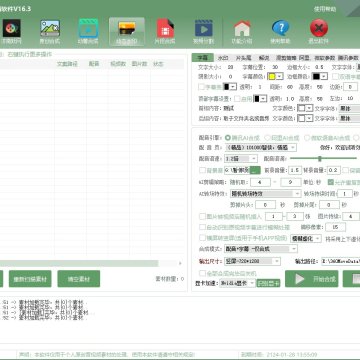360x360 pixels.
Task: Enable random image insertion checkbox
Action: (202, 216)
